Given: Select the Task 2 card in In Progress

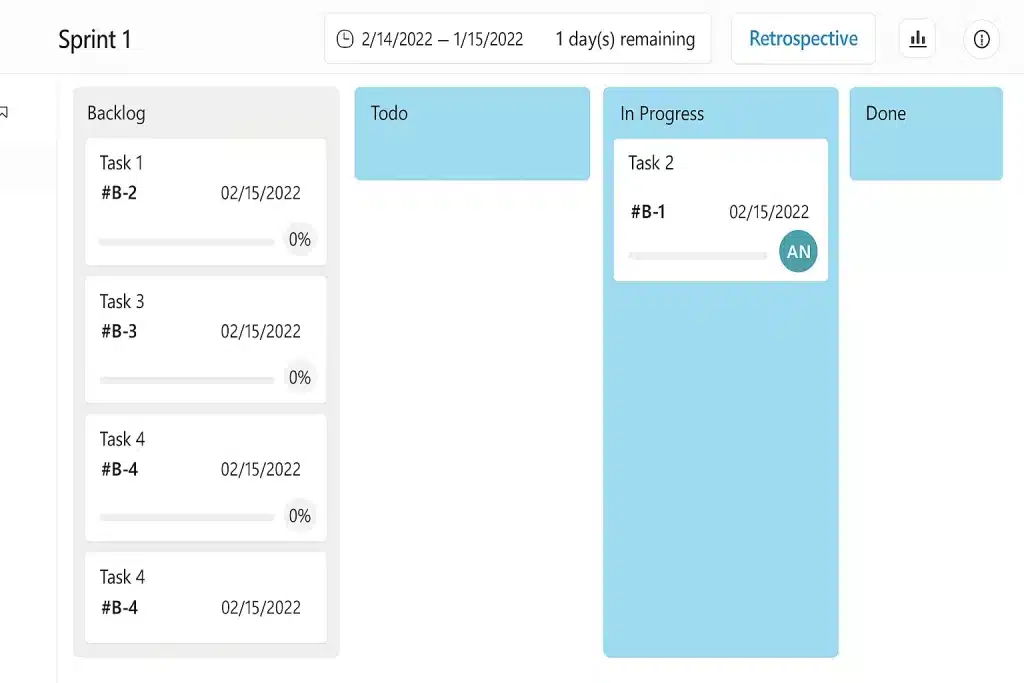Looking at the screenshot, I should tap(720, 210).
